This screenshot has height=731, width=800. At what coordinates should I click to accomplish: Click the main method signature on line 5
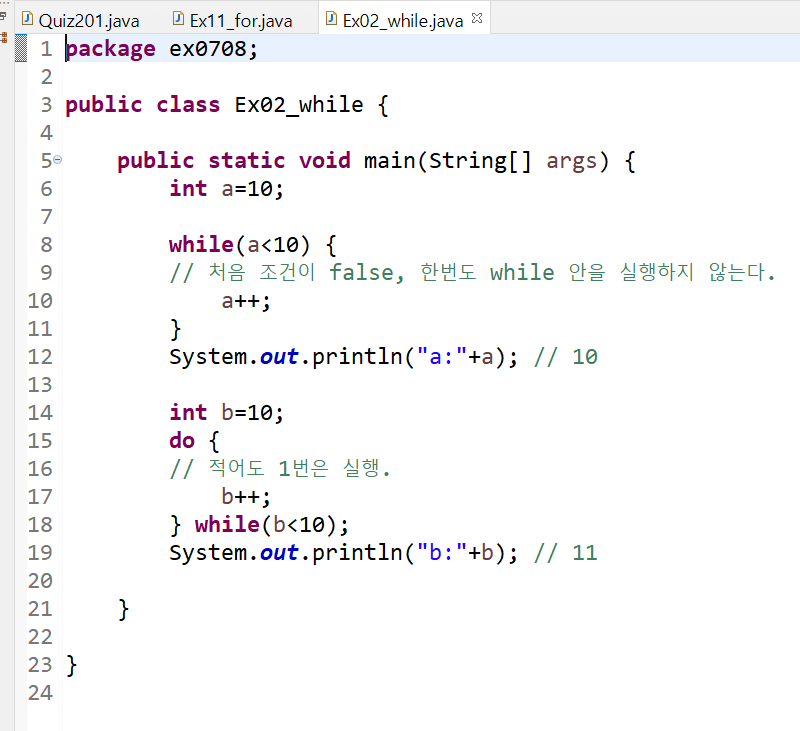376,161
